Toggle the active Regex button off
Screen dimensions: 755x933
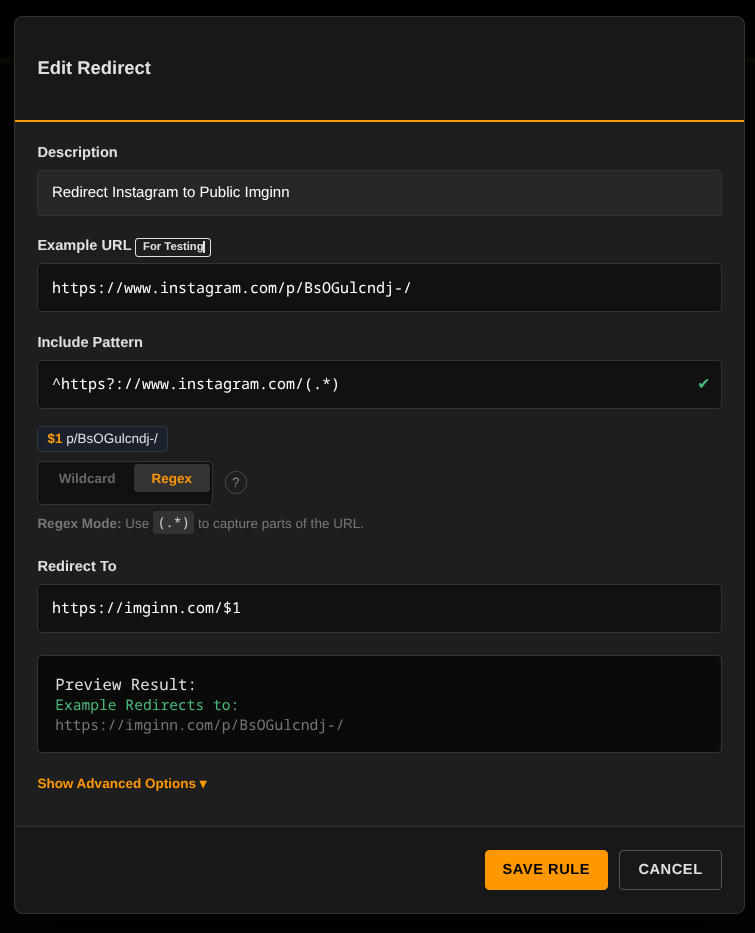pyautogui.click(x=171, y=478)
